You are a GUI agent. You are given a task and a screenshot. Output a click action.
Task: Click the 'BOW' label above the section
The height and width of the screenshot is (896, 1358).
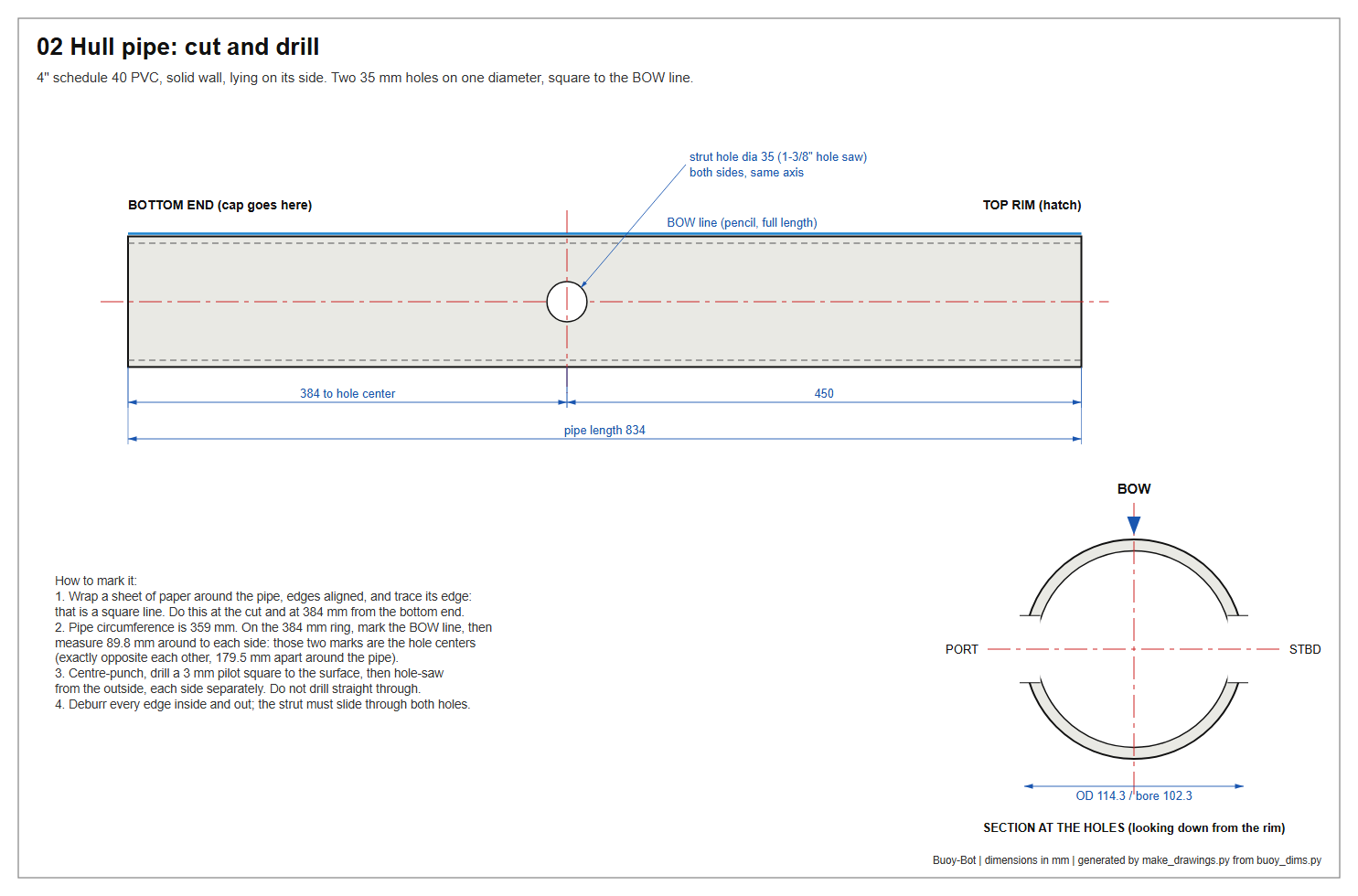pos(1134,489)
